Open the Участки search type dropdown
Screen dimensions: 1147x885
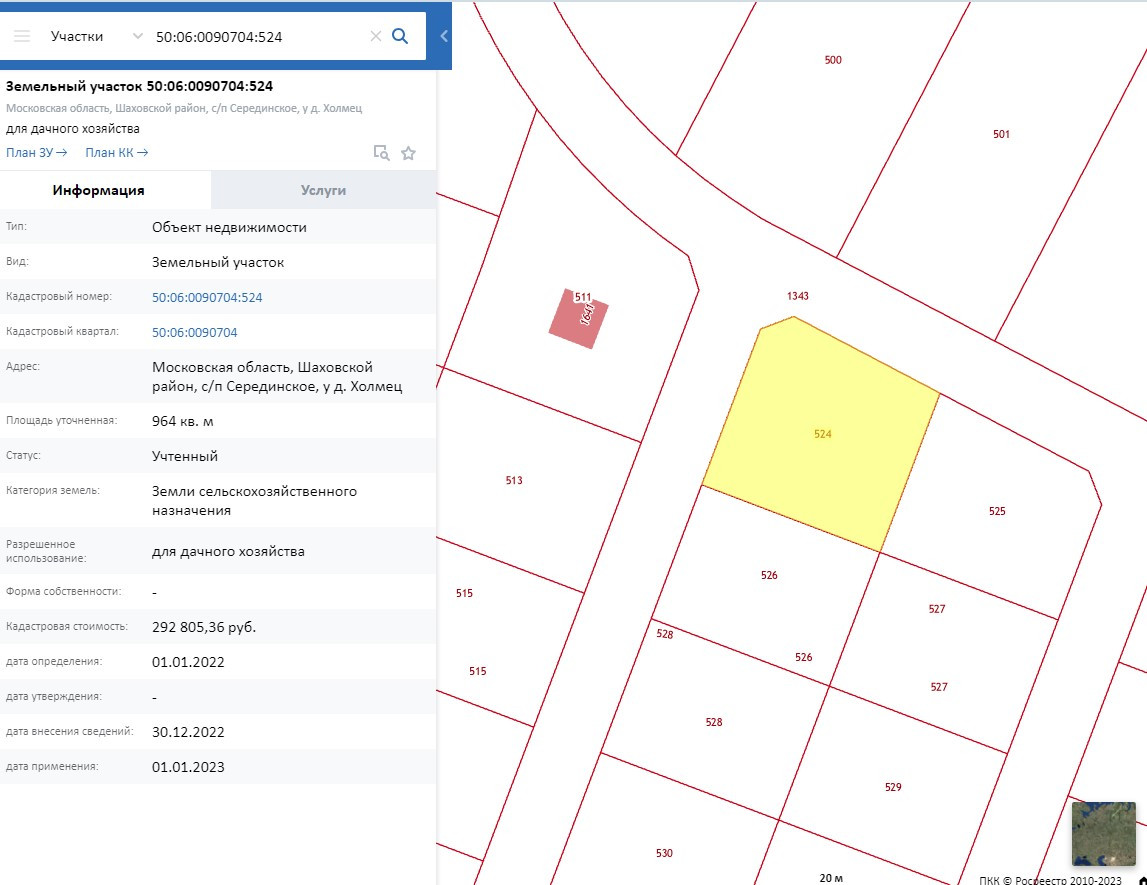pos(96,36)
